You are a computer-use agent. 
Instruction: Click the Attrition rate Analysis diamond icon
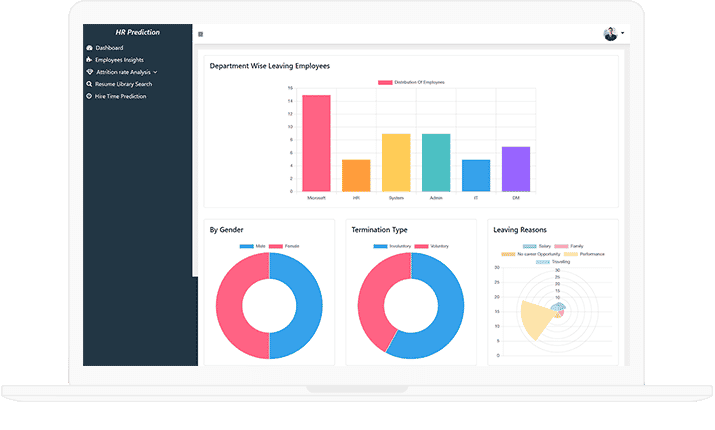coord(90,72)
